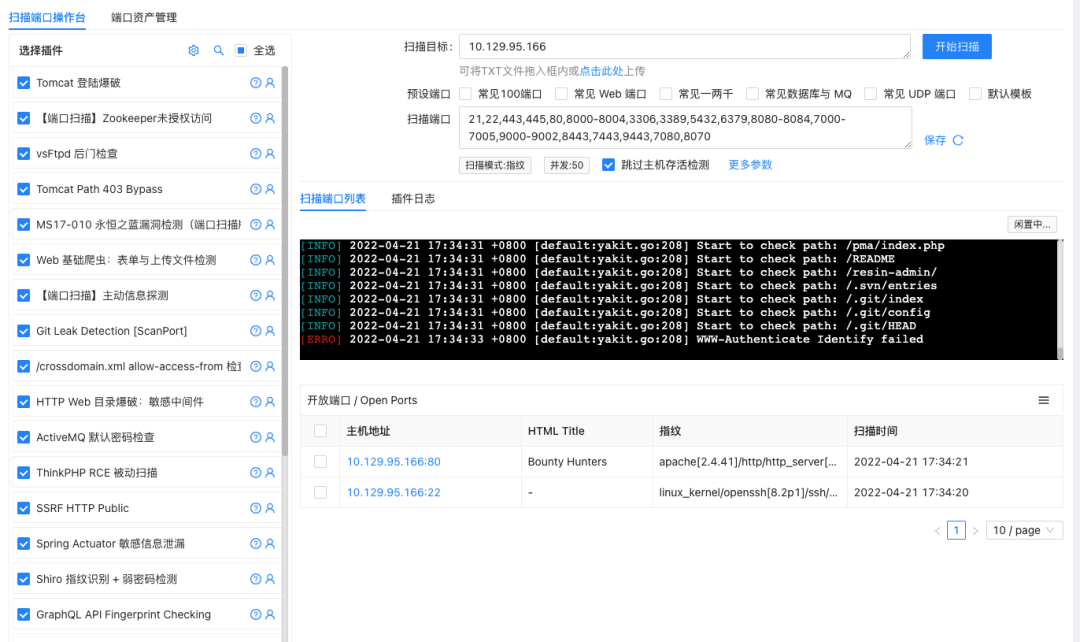The width and height of the screenshot is (1080, 642).
Task: Enable the 常见100端口 preset checkbox
Action: (466, 94)
